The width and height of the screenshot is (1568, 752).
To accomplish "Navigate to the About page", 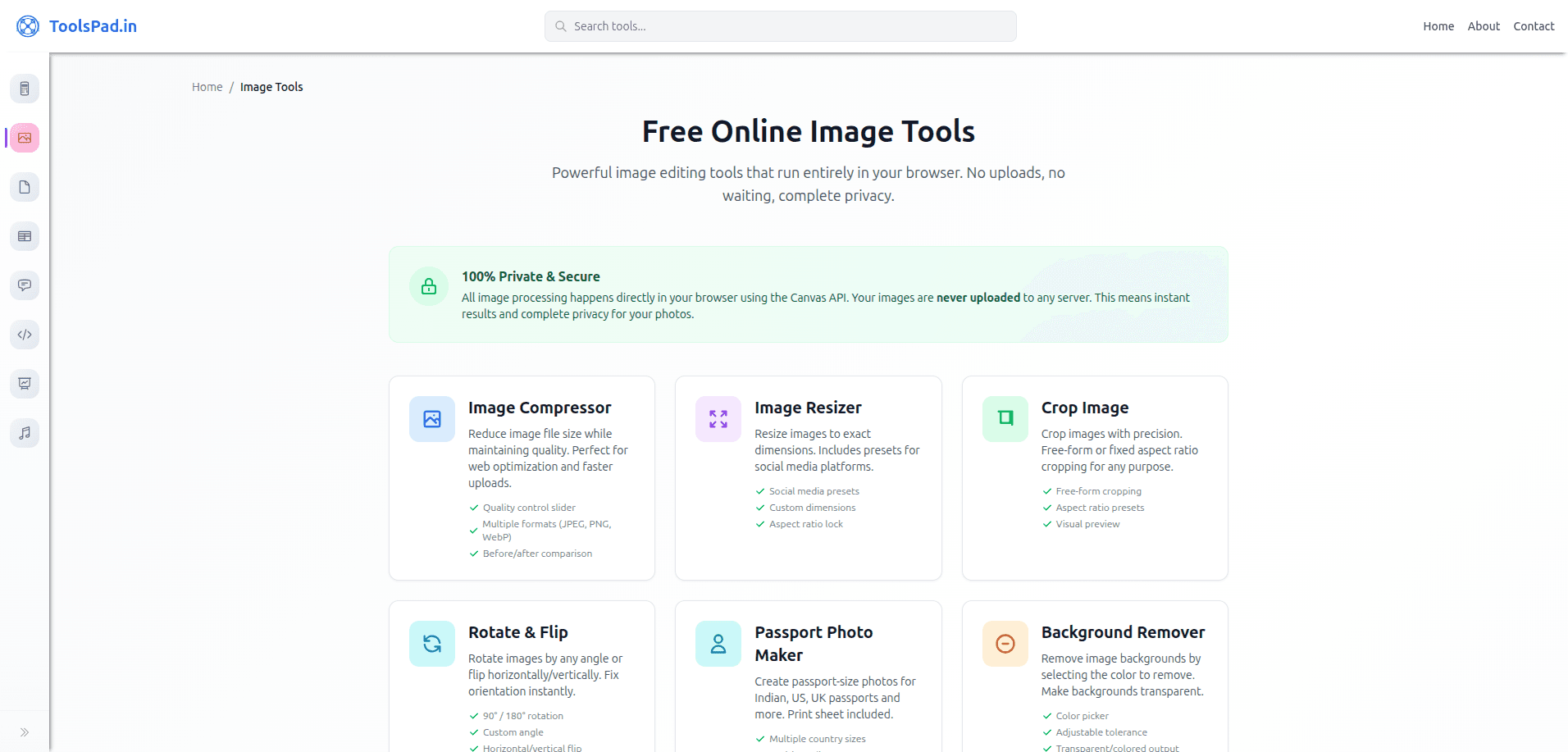I will point(1483,25).
